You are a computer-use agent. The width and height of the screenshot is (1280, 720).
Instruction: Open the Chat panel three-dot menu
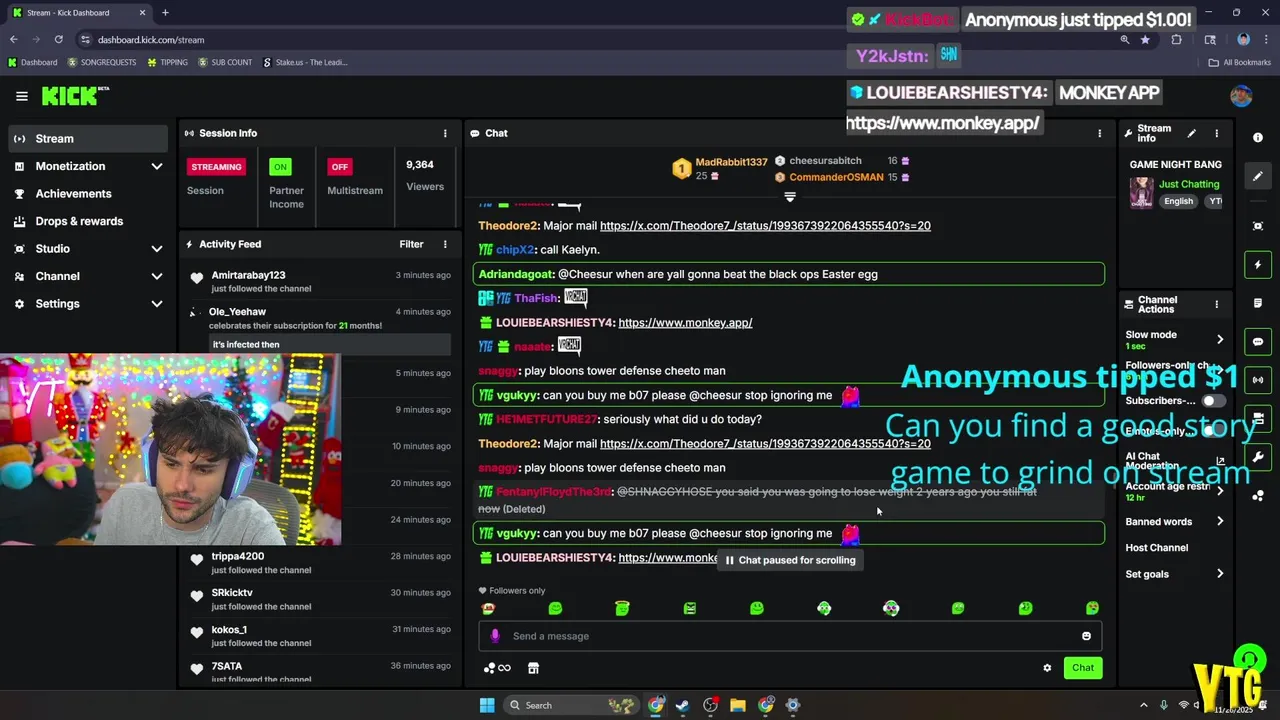(1100, 133)
